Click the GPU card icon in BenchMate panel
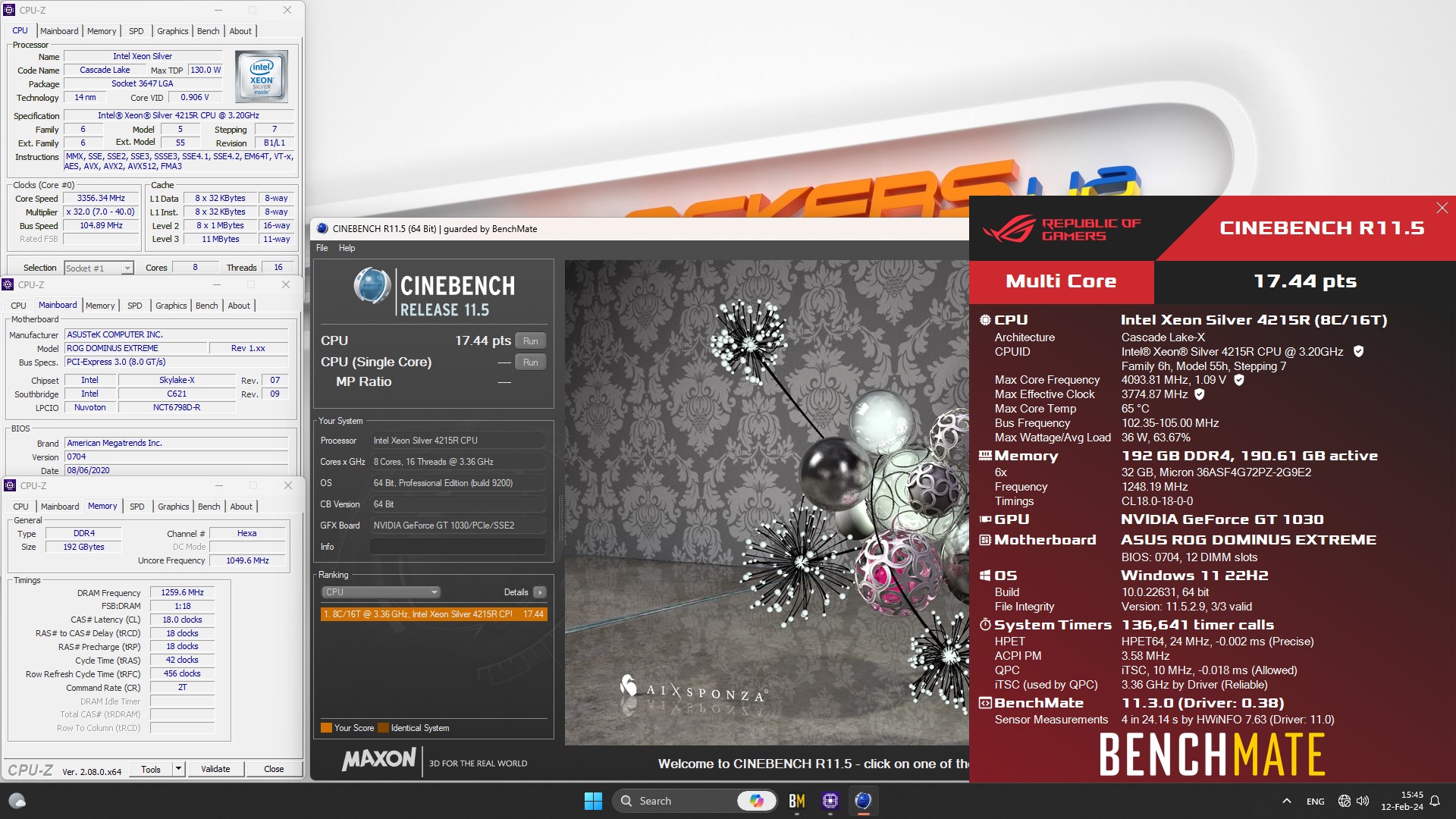Viewport: 1456px width, 819px height. coord(985,519)
